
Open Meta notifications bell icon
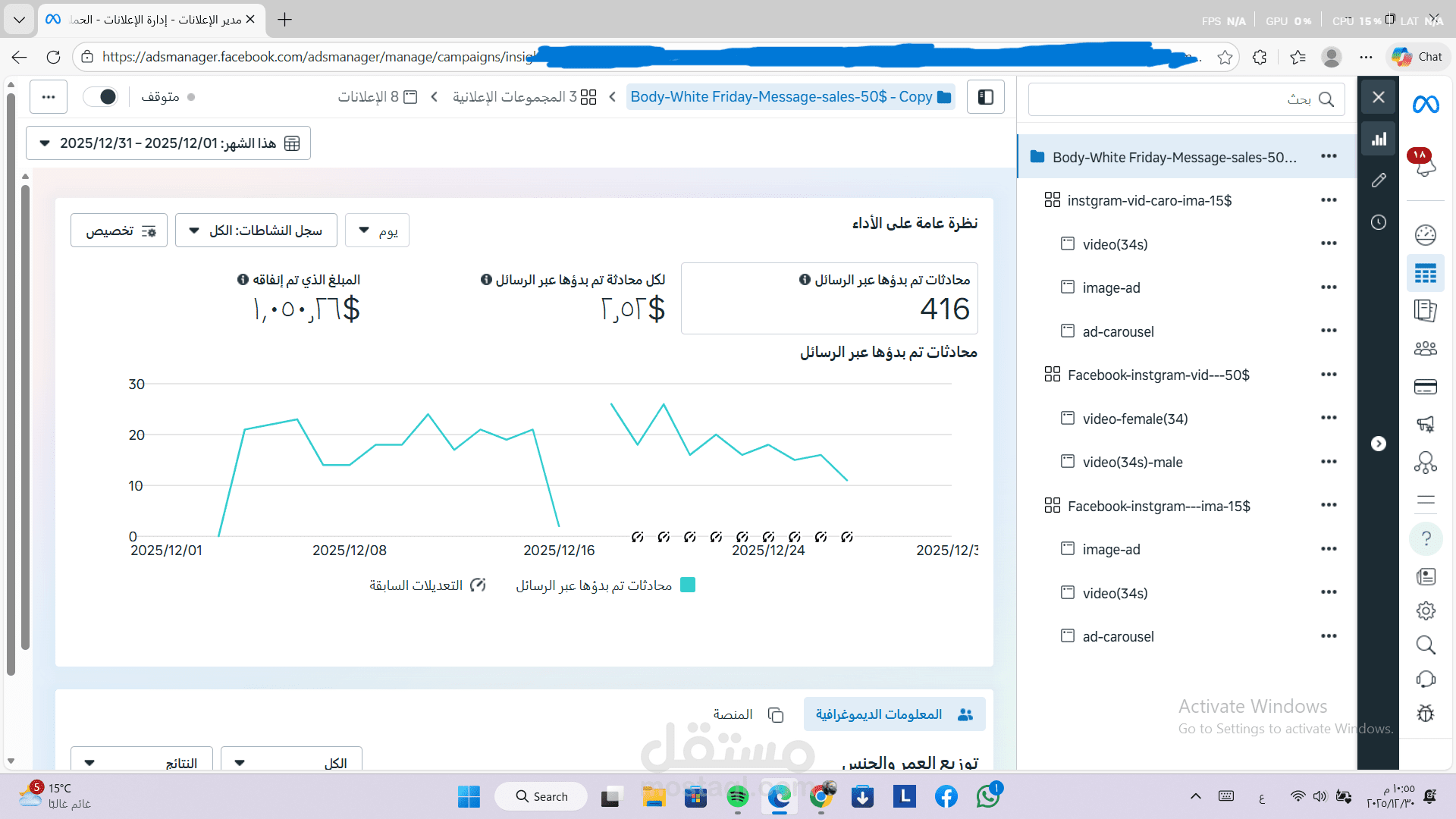coord(1425,165)
